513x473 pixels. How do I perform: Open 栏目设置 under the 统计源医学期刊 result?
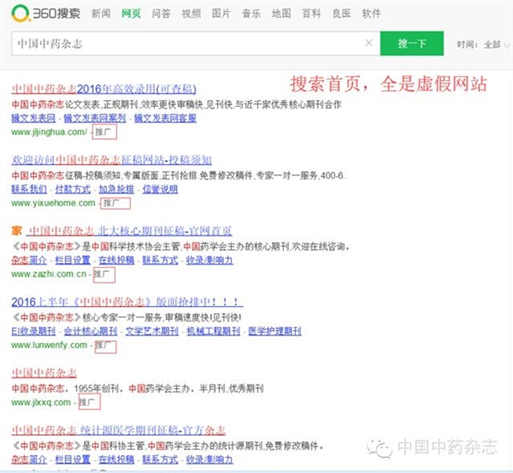point(73,459)
